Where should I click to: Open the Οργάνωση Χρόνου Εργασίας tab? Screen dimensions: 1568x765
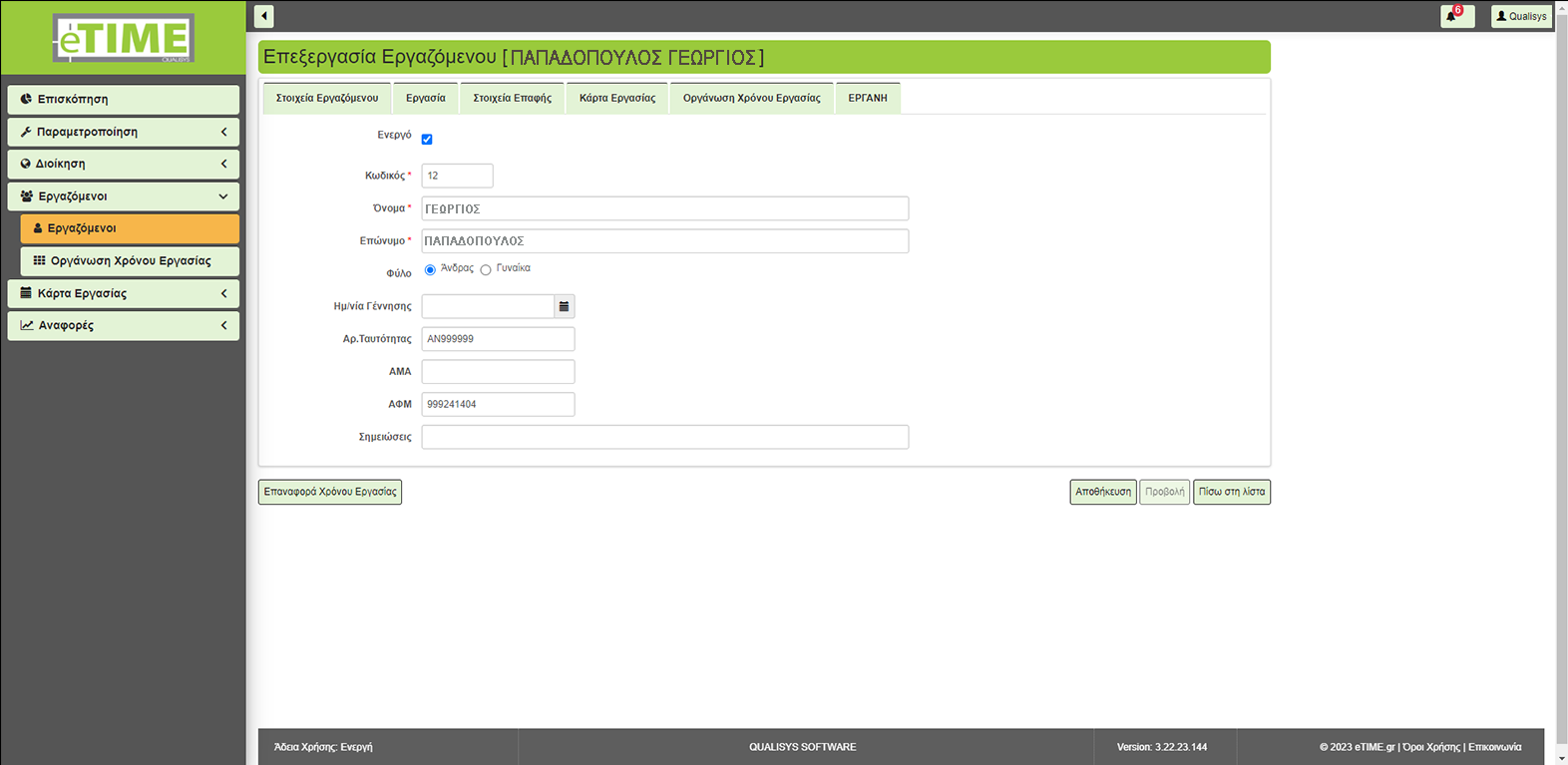click(x=752, y=98)
